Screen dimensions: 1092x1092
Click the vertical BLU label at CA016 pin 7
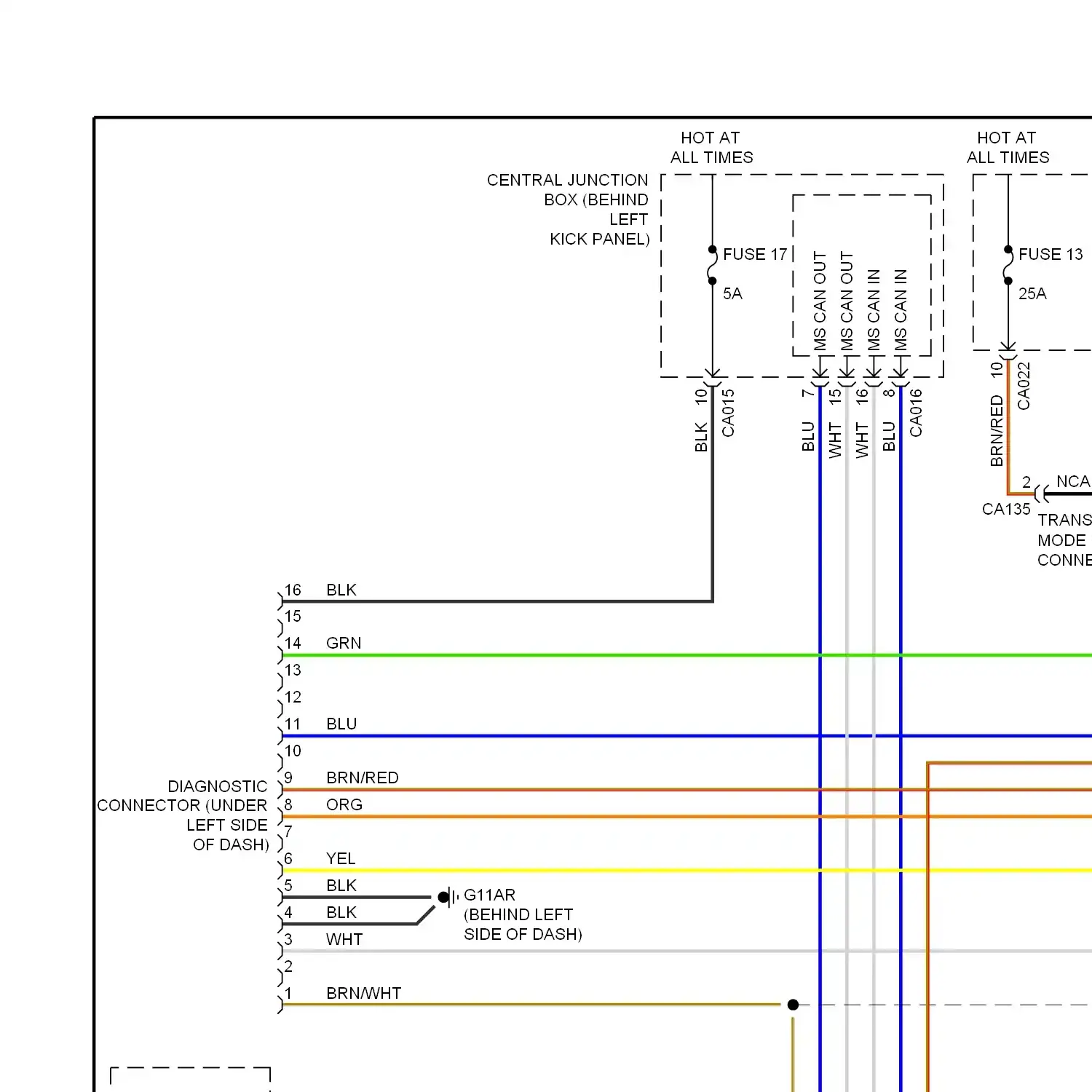pyautogui.click(x=808, y=437)
